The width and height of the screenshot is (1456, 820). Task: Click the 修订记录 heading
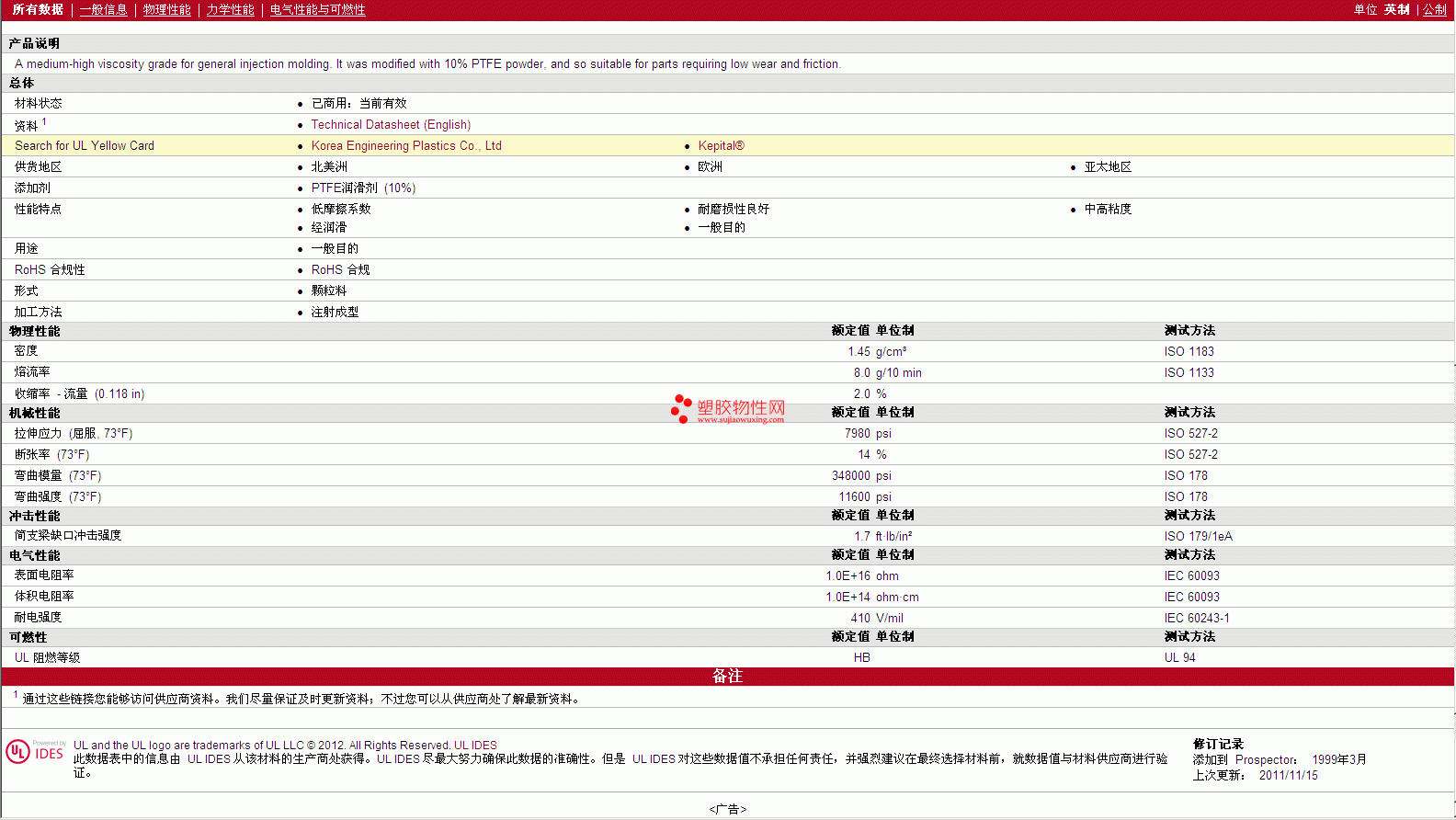[1218, 744]
